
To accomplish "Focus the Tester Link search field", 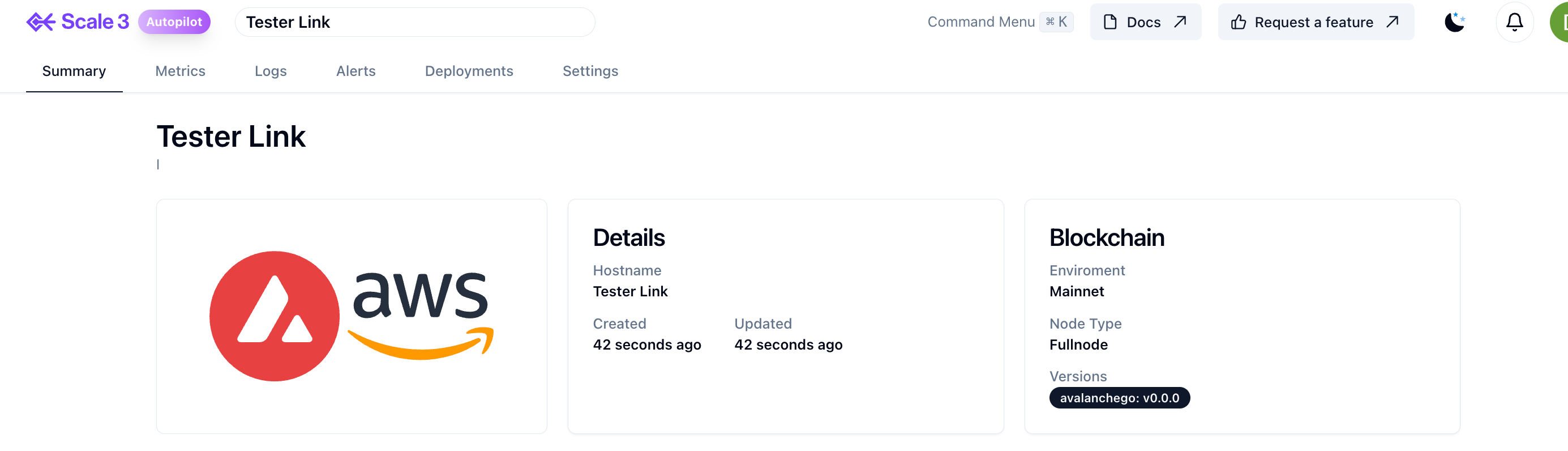I will (414, 22).
